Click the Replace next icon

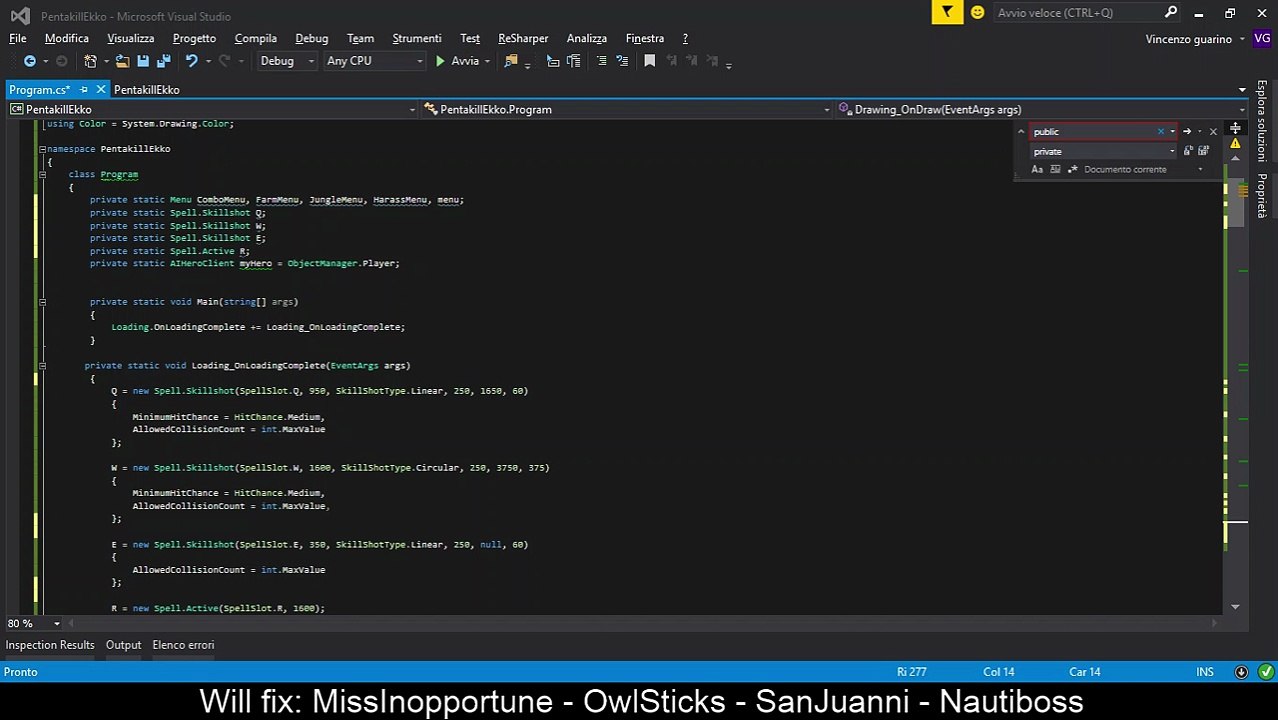[x=1188, y=151]
